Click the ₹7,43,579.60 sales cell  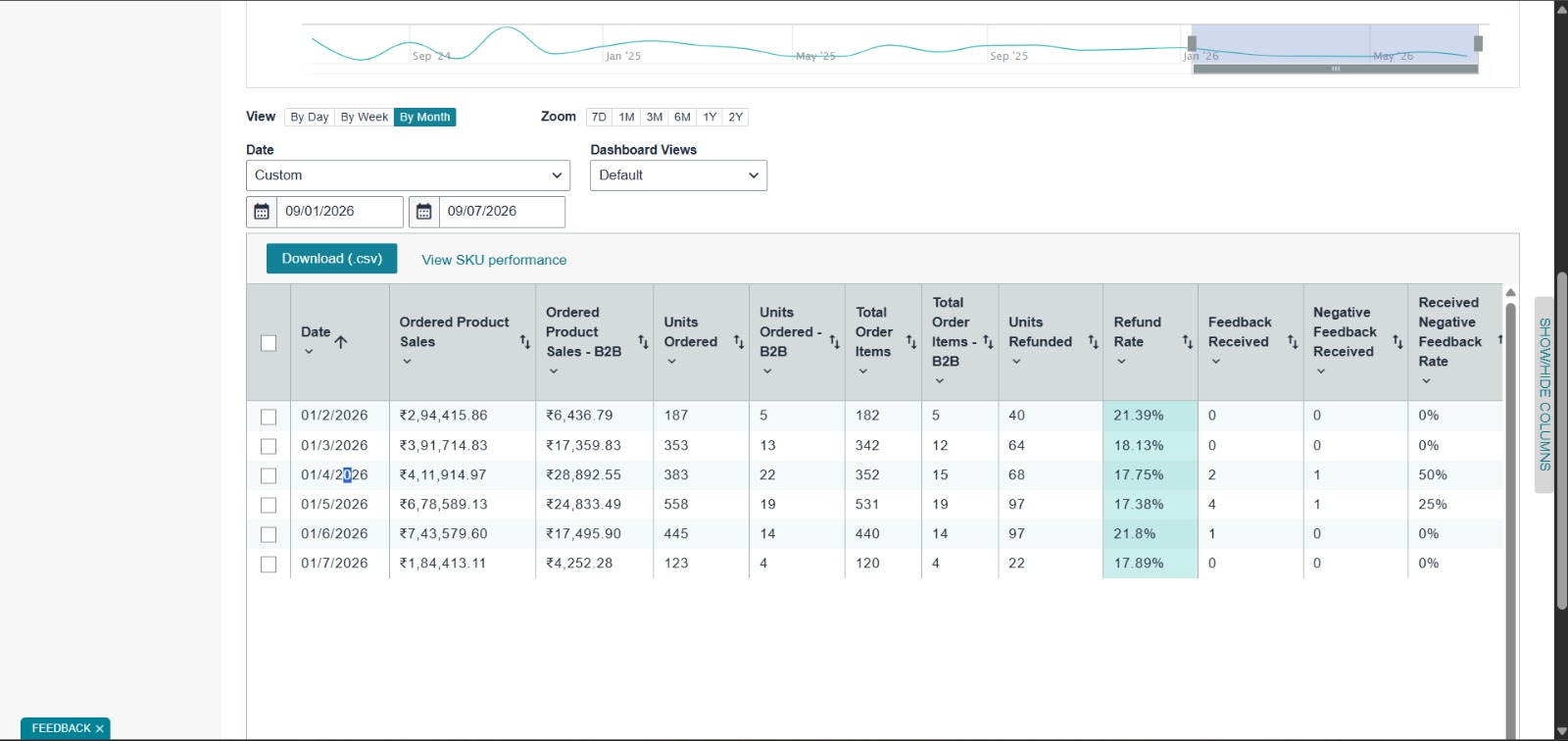pos(463,534)
